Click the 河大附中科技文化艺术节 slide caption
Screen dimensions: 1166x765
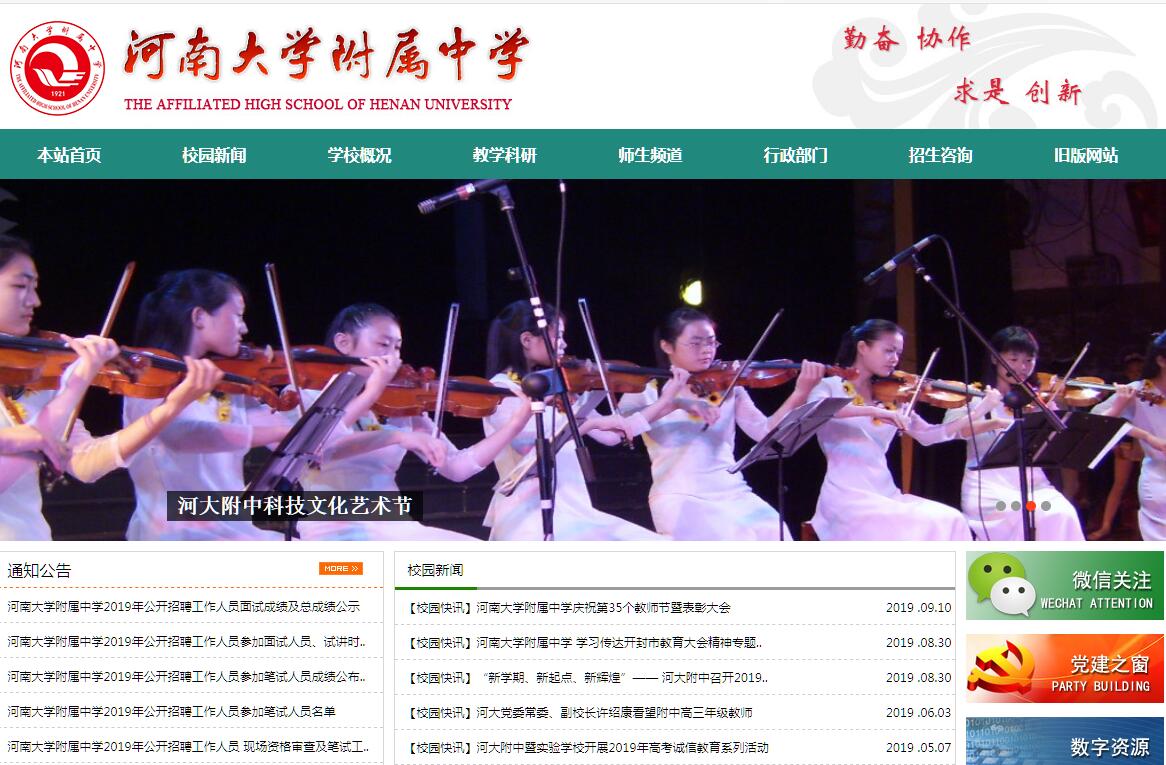pos(294,505)
